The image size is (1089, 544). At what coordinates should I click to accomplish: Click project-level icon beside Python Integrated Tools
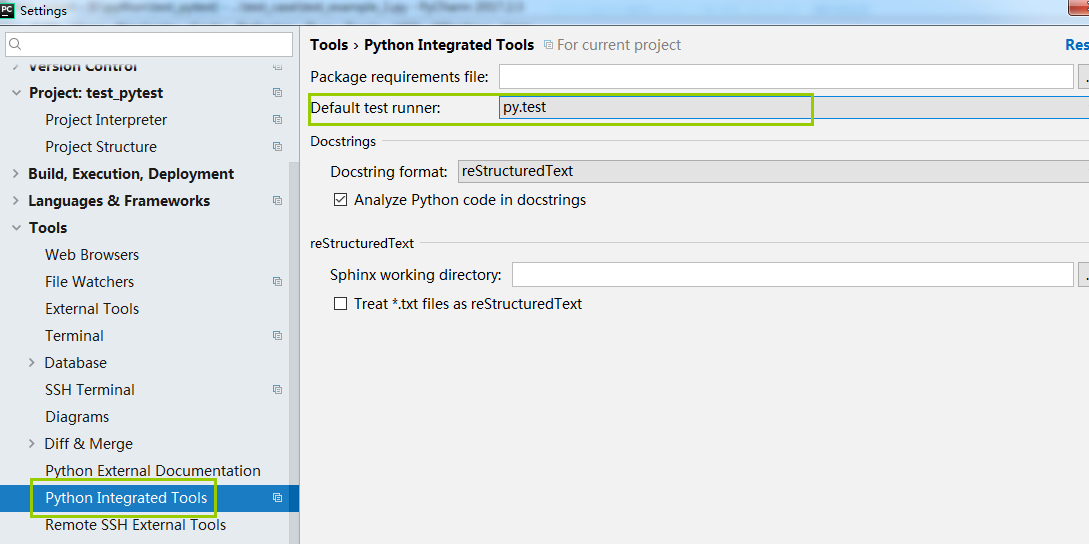277,498
